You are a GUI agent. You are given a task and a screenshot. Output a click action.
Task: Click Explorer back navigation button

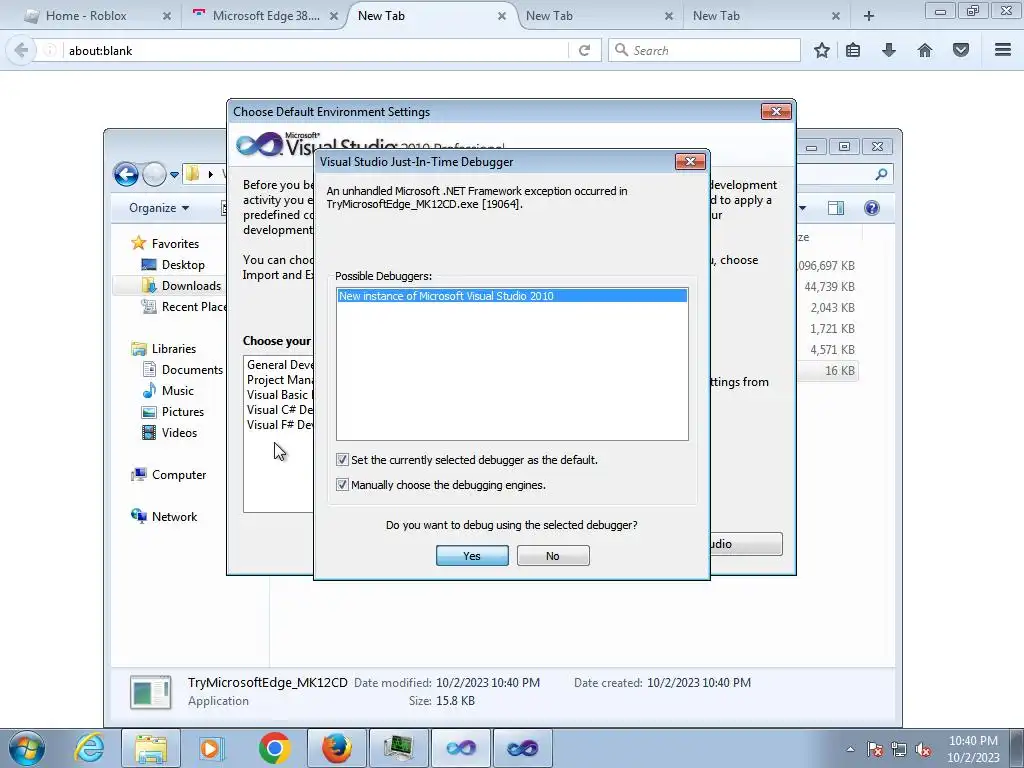[126, 174]
